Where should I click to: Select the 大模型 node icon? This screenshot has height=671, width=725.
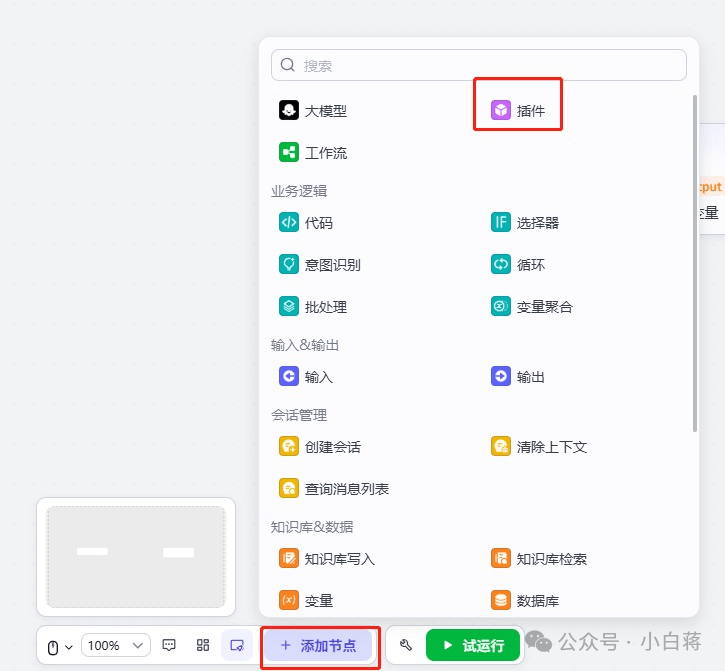pos(289,111)
